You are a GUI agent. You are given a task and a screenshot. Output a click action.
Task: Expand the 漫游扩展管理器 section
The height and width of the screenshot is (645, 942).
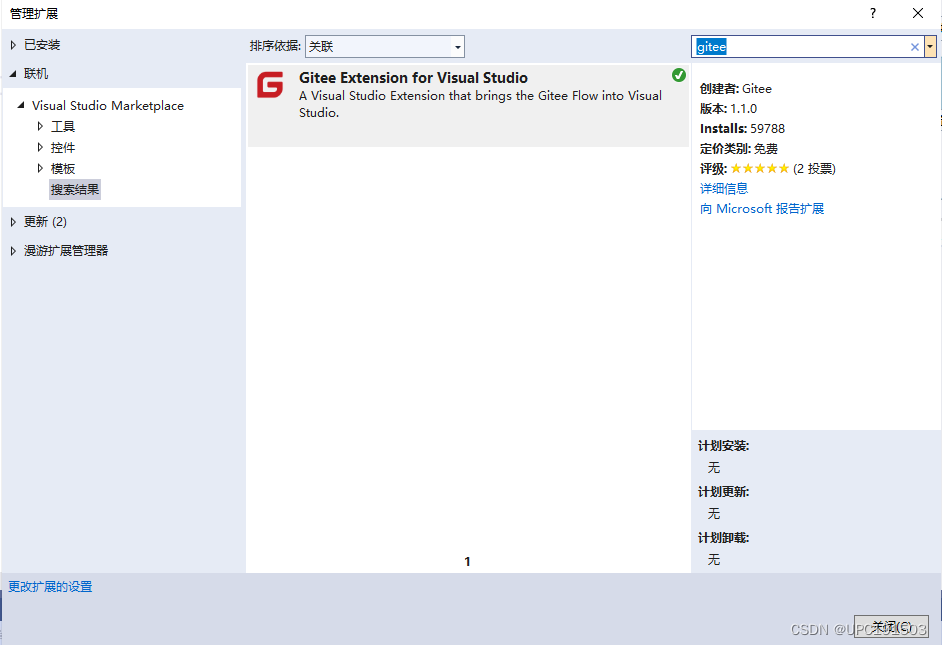pyautogui.click(x=13, y=251)
